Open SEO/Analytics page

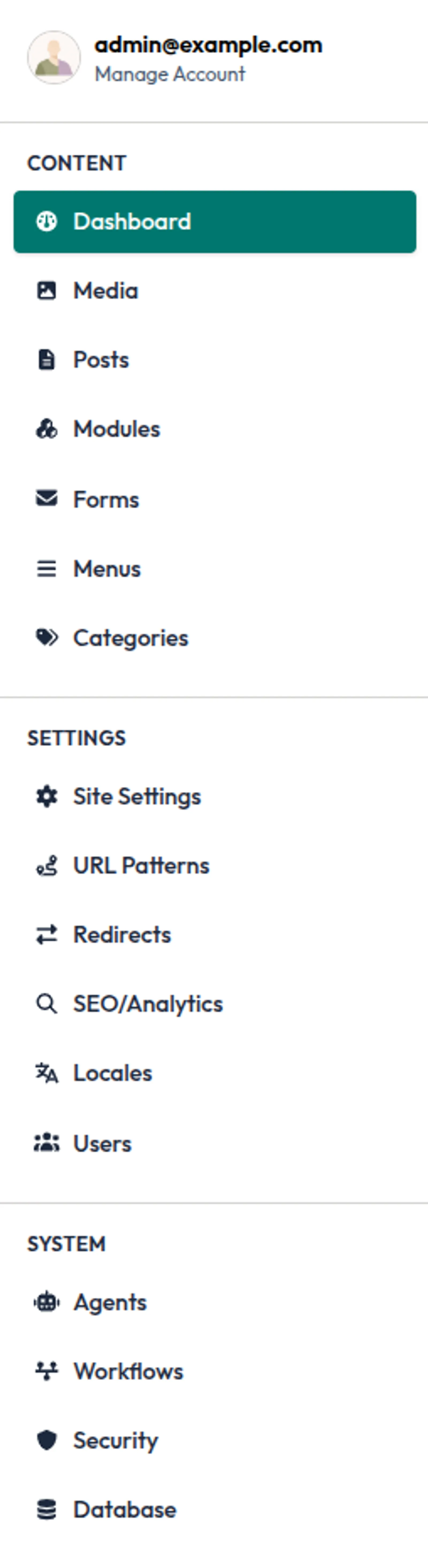click(x=148, y=1004)
